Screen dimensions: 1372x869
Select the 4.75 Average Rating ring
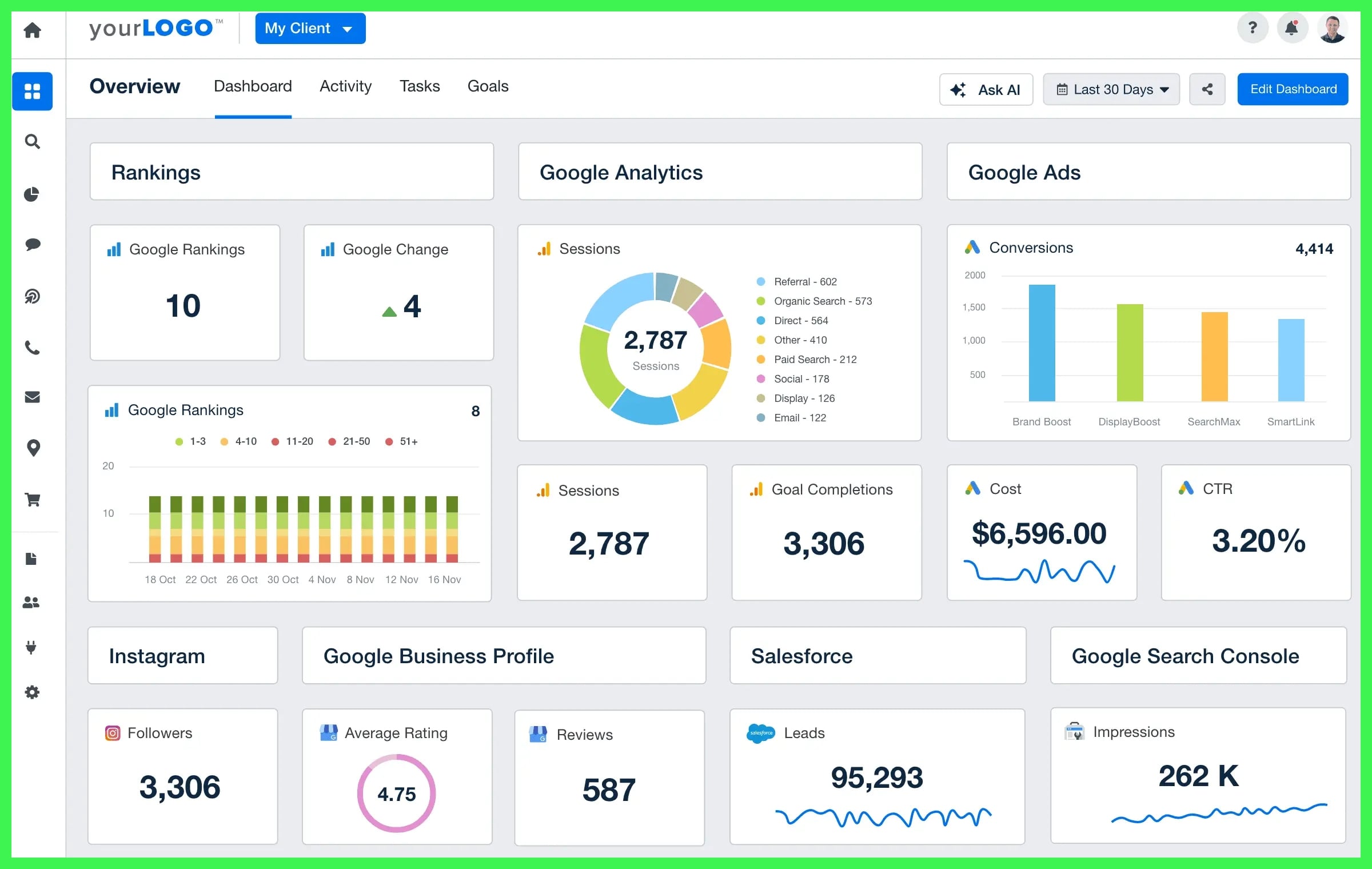point(397,794)
